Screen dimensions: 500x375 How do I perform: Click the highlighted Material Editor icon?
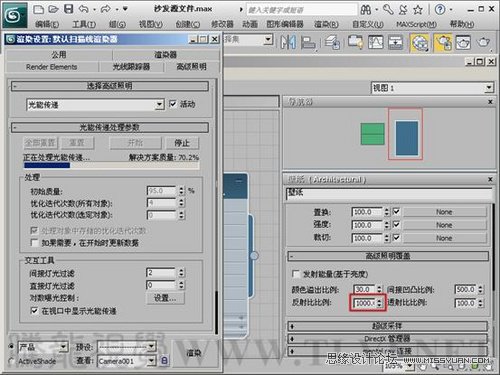click(x=420, y=43)
